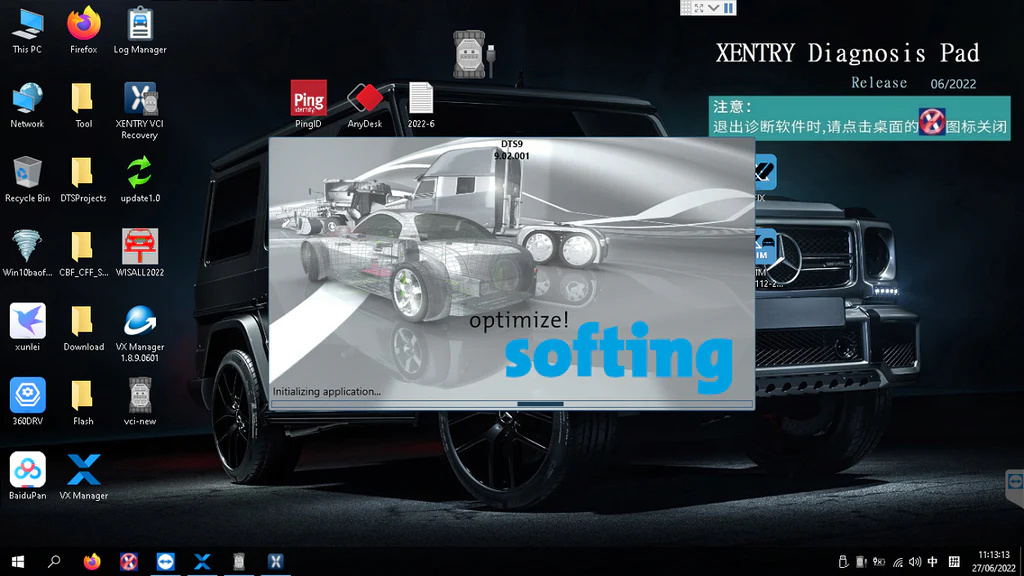Open AnyDesk from the desktop

tap(364, 104)
